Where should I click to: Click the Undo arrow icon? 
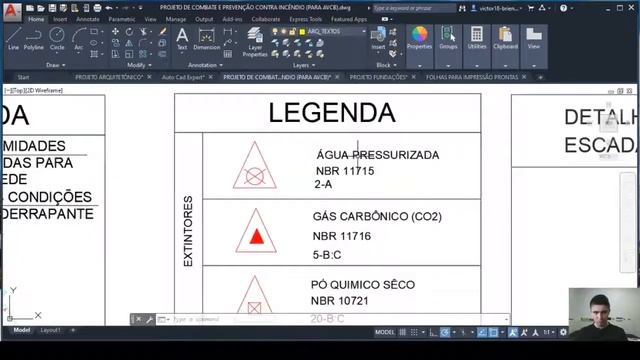pyautogui.click(x=109, y=8)
